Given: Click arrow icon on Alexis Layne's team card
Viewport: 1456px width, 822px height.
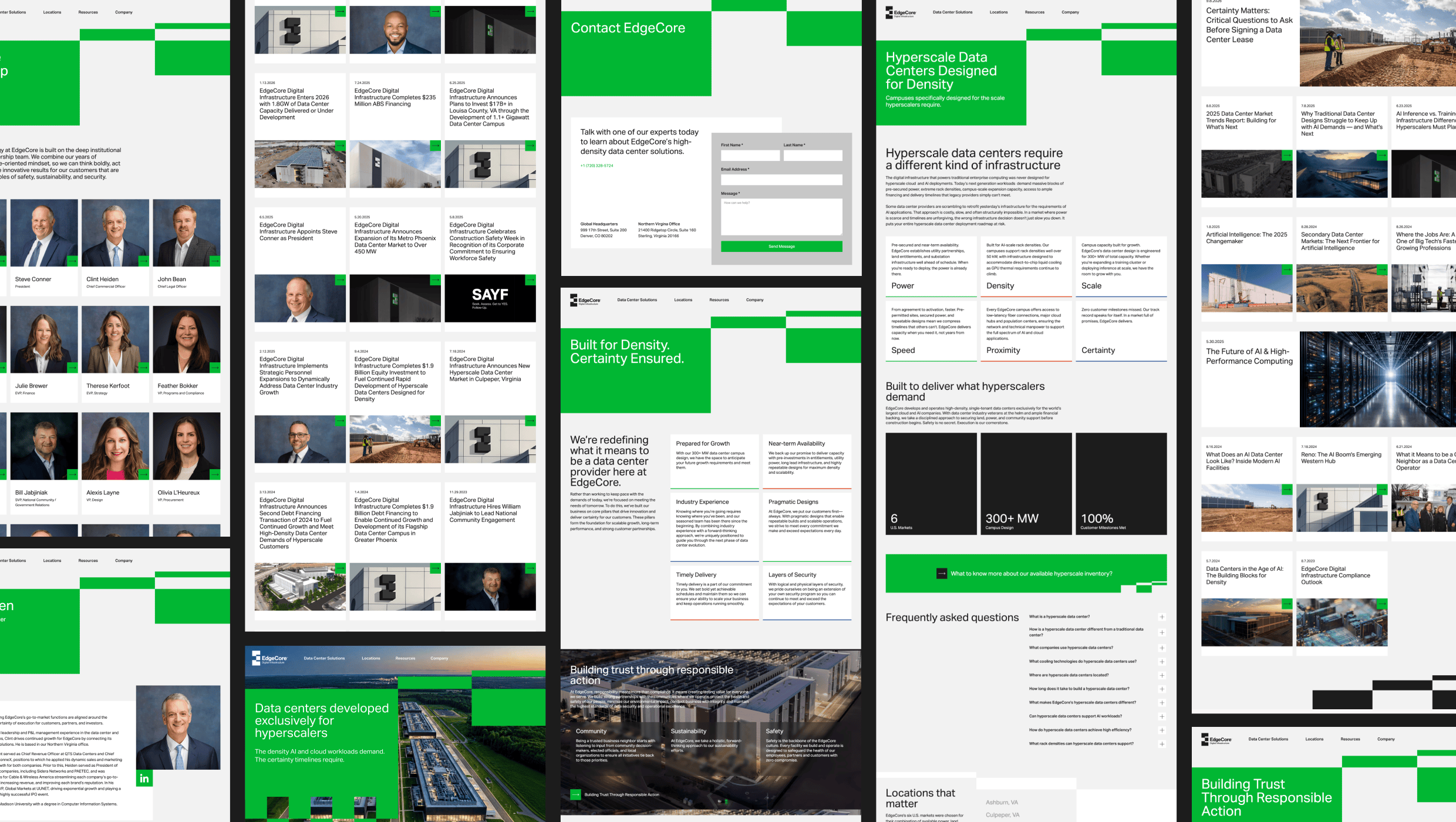Looking at the screenshot, I should point(144,474).
